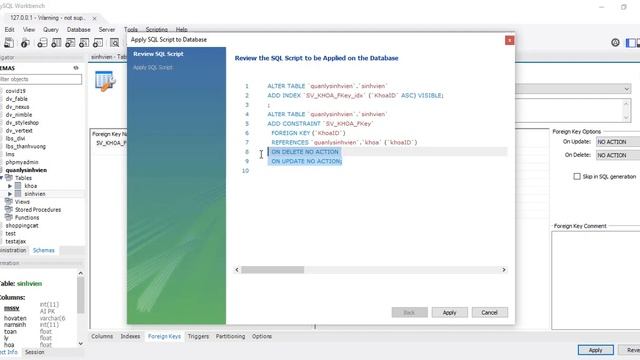640x360 pixels.
Task: Click the Filter objects search field
Action: (40, 79)
